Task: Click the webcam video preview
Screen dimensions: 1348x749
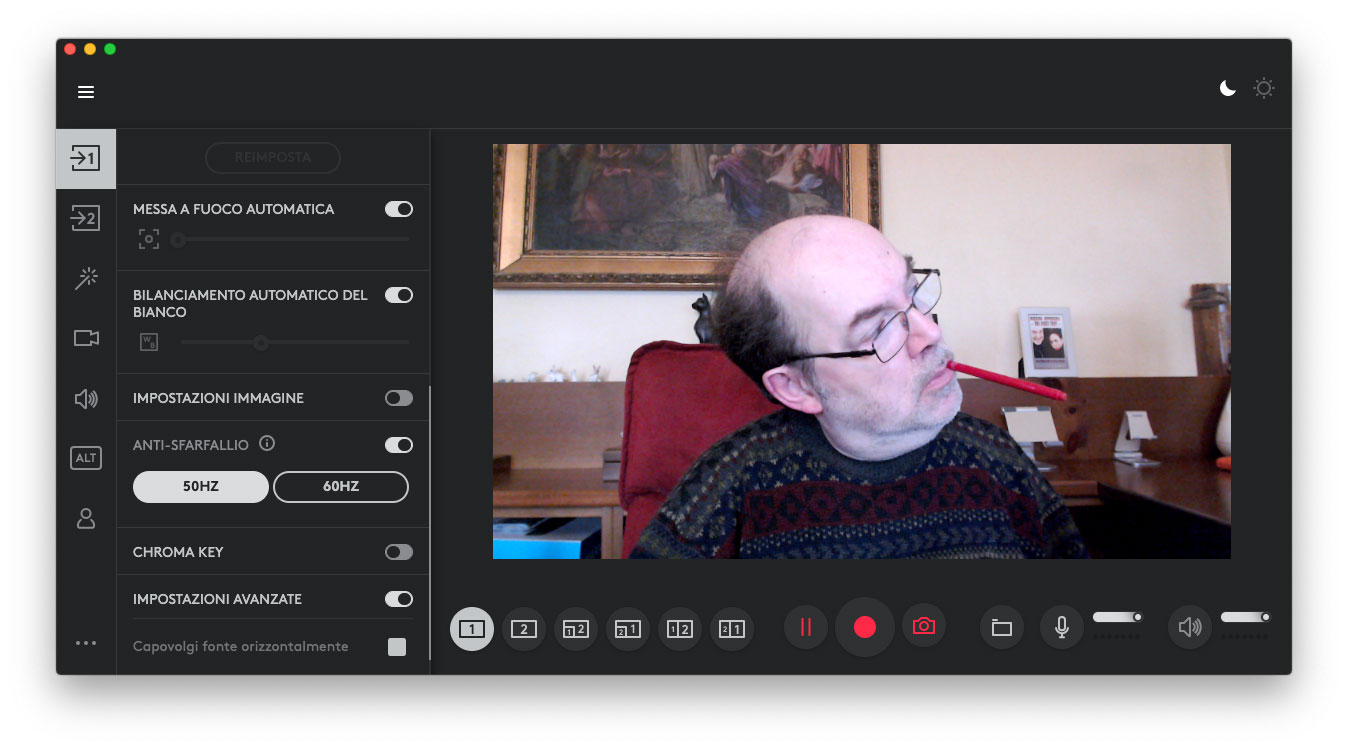Action: pos(862,351)
